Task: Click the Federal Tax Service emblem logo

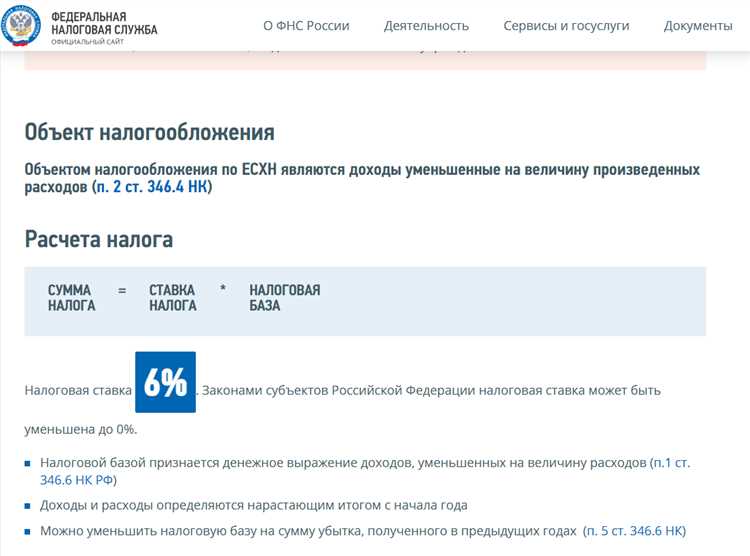Action: [x=21, y=26]
